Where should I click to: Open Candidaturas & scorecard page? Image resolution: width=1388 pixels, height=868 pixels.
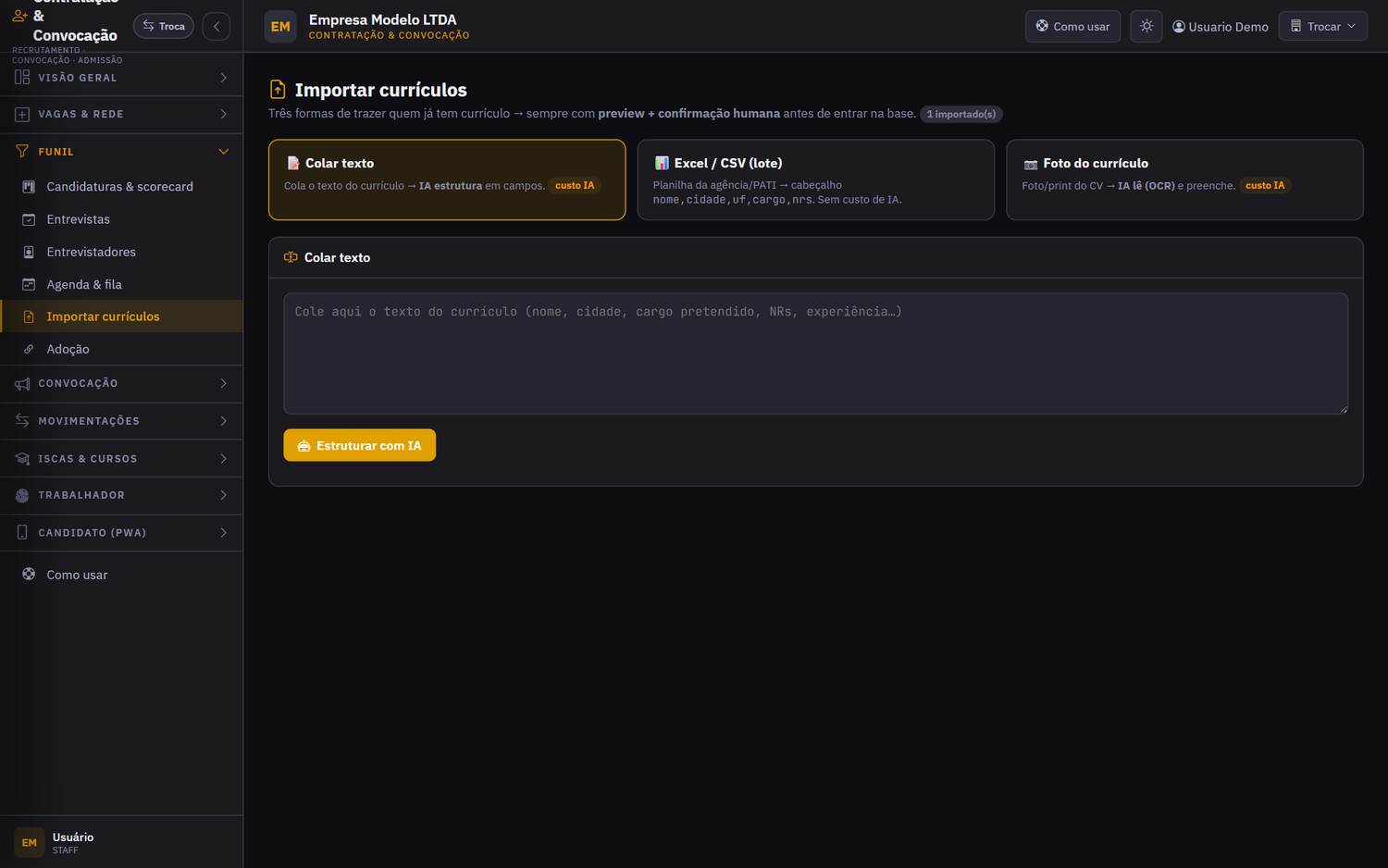click(121, 187)
